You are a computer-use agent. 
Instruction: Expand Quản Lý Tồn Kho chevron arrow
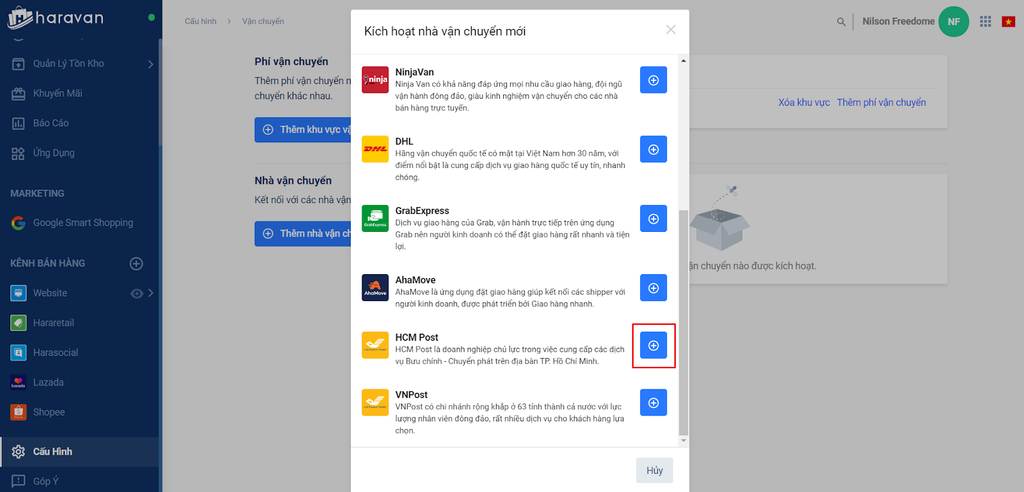click(150, 63)
